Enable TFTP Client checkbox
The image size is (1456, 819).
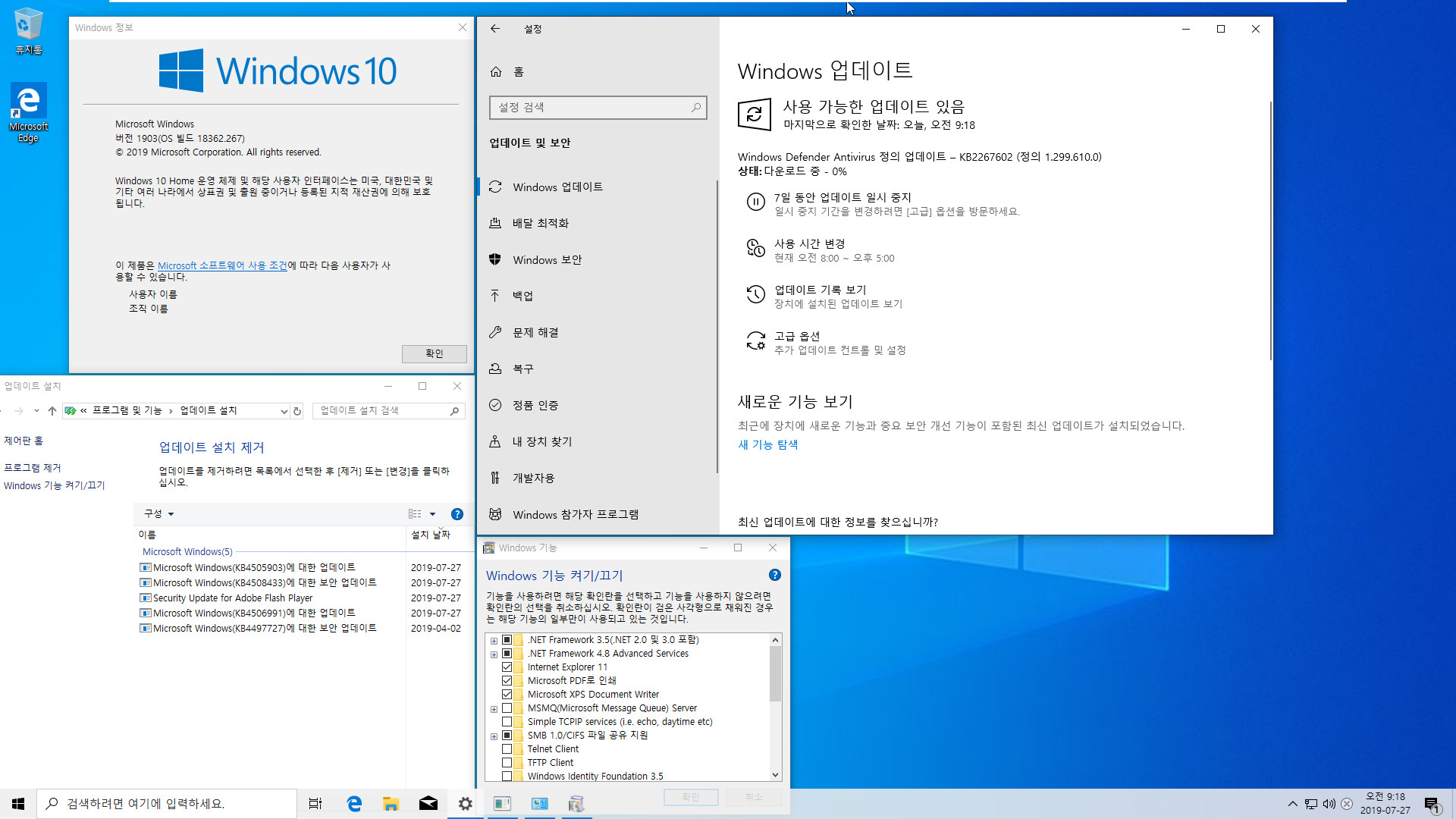507,763
